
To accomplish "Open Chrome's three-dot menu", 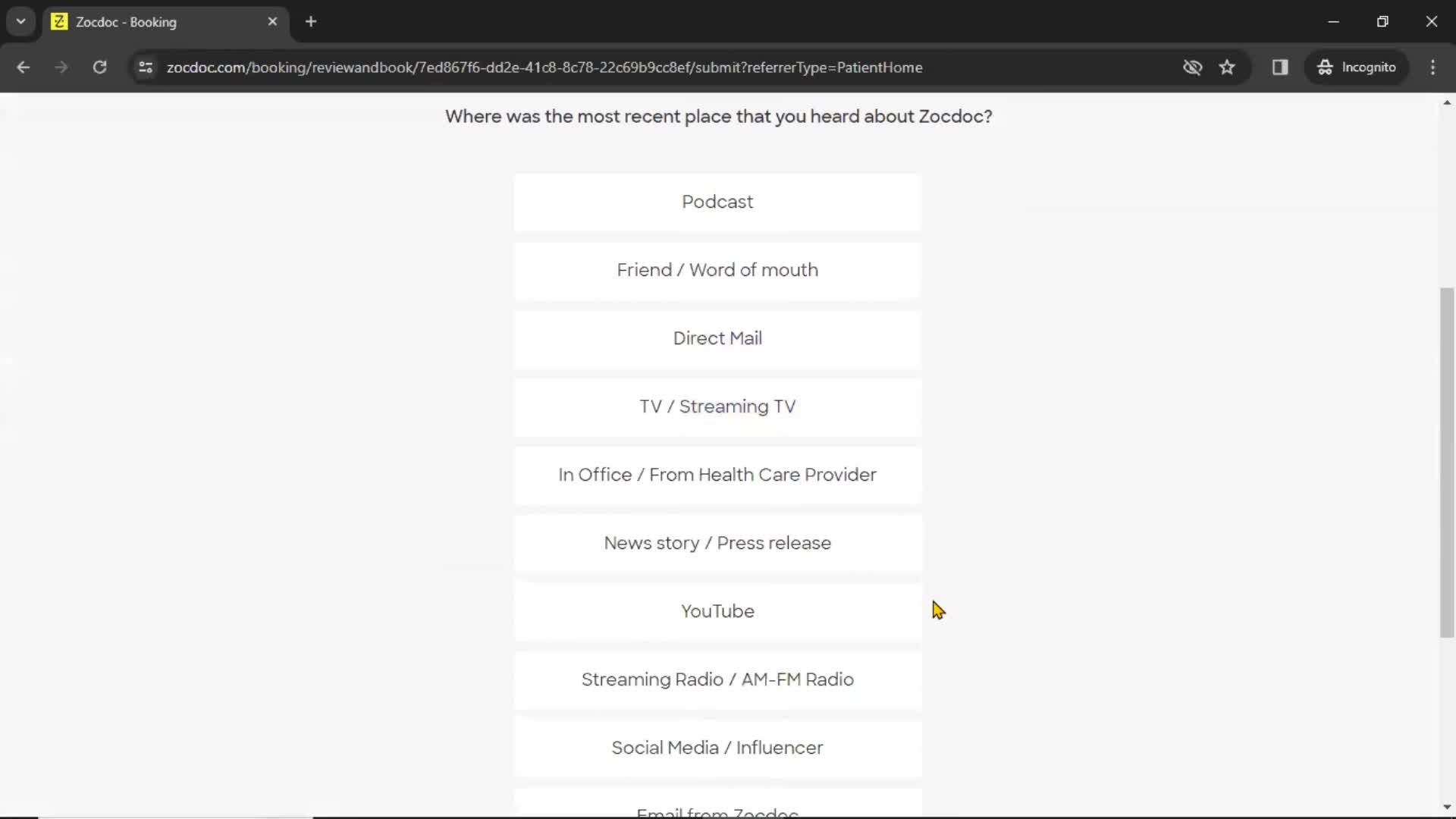I will point(1432,67).
